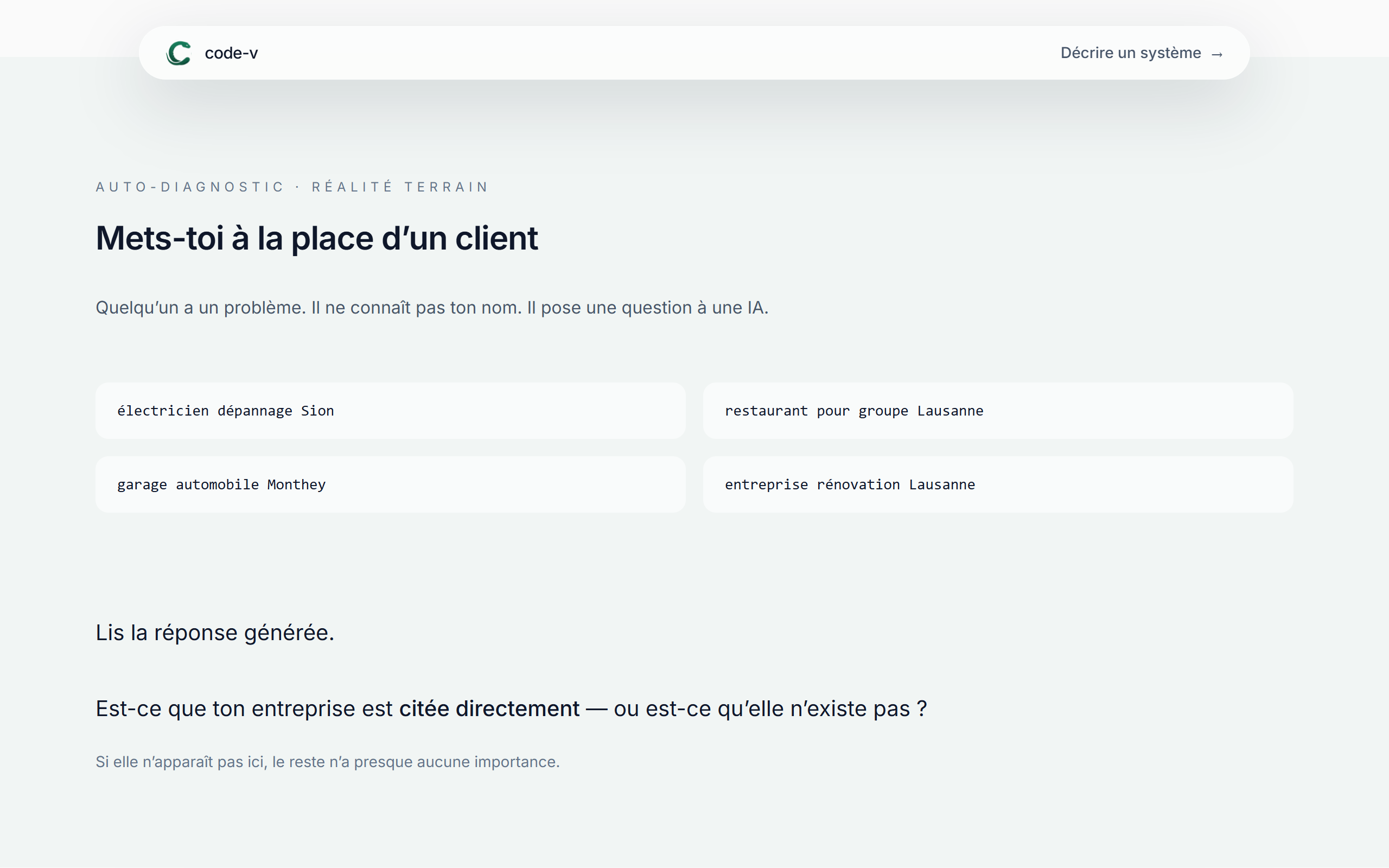Screen dimensions: 1389x868
Task: Click the bold citée directement phrase
Action: [x=489, y=709]
